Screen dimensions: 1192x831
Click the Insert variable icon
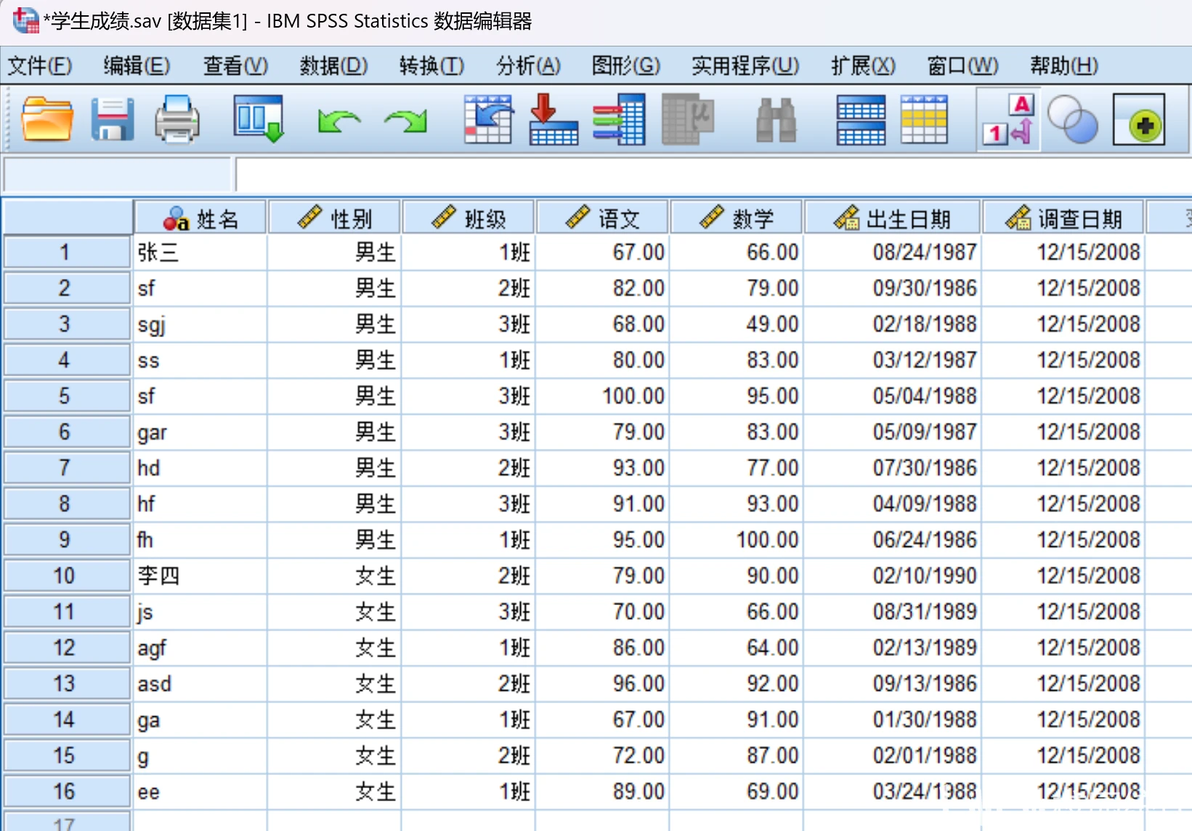[x=924, y=119]
